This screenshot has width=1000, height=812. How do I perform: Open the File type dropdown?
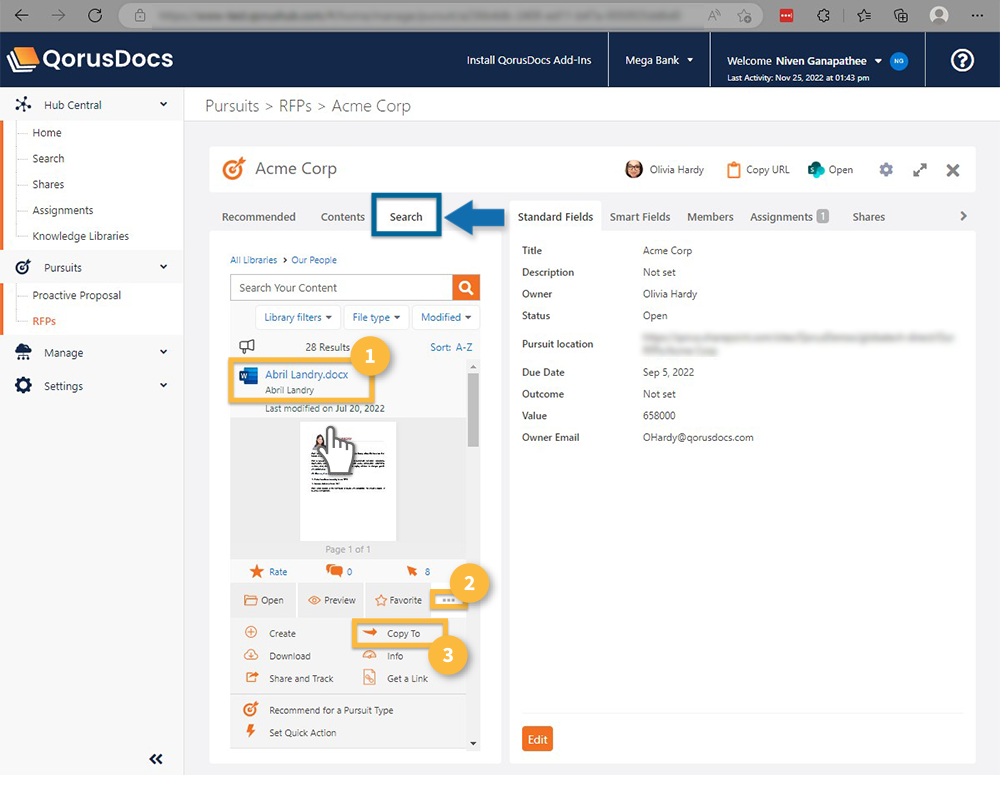pyautogui.click(x=376, y=318)
